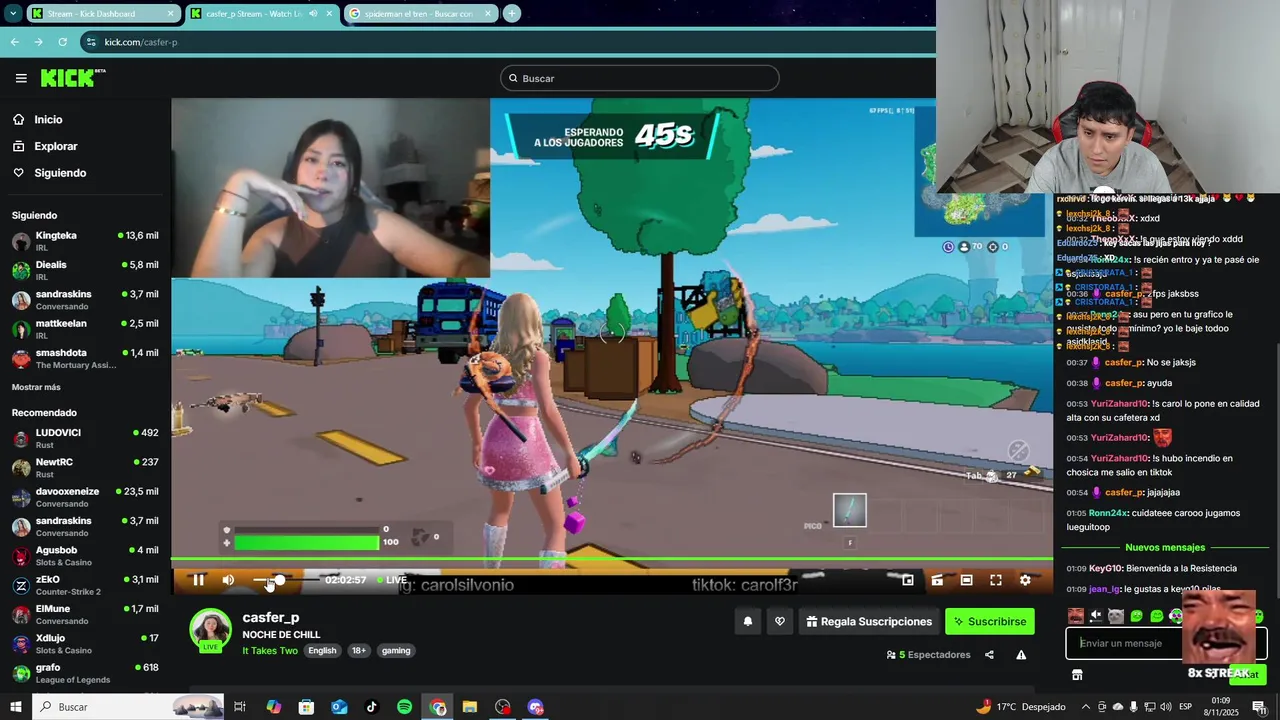Open LUDOVICI recommended channel
1280x720 pixels.
[85, 438]
